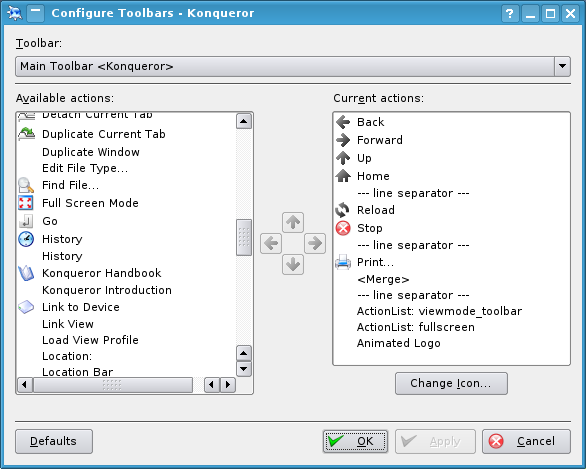Click the Defaults button

(54, 441)
